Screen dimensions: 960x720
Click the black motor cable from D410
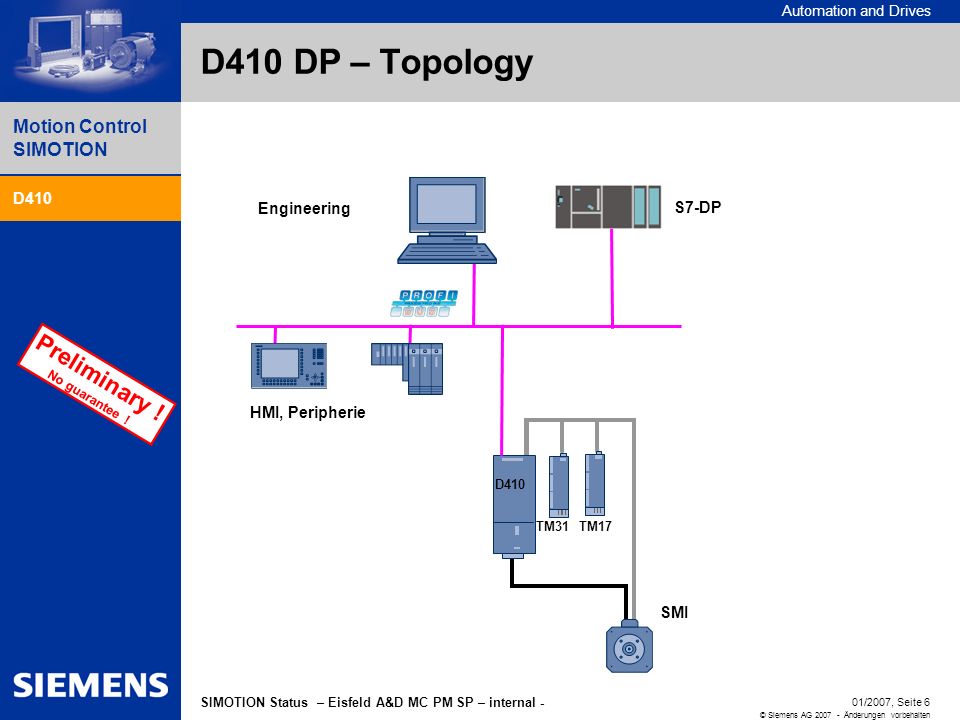(x=569, y=586)
